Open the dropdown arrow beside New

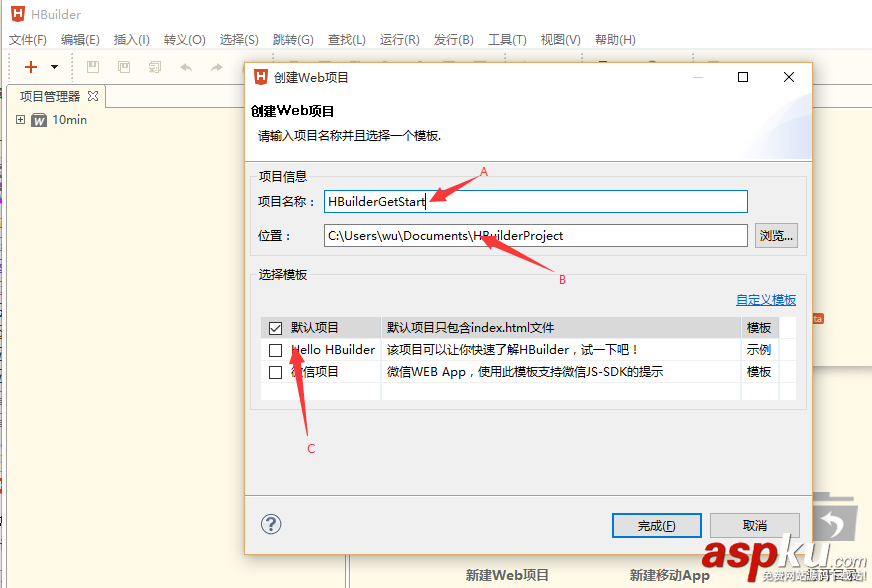tap(54, 67)
